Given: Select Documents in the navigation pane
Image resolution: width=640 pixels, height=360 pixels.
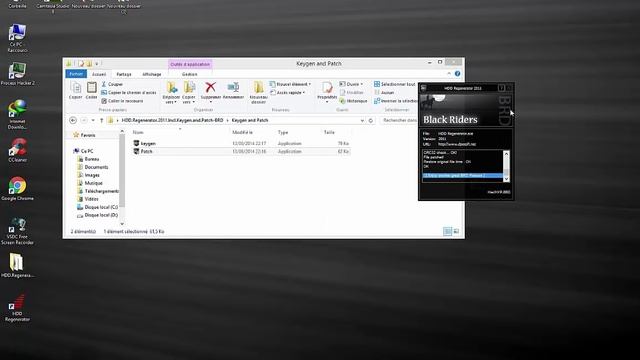Looking at the screenshot, I should (93, 167).
